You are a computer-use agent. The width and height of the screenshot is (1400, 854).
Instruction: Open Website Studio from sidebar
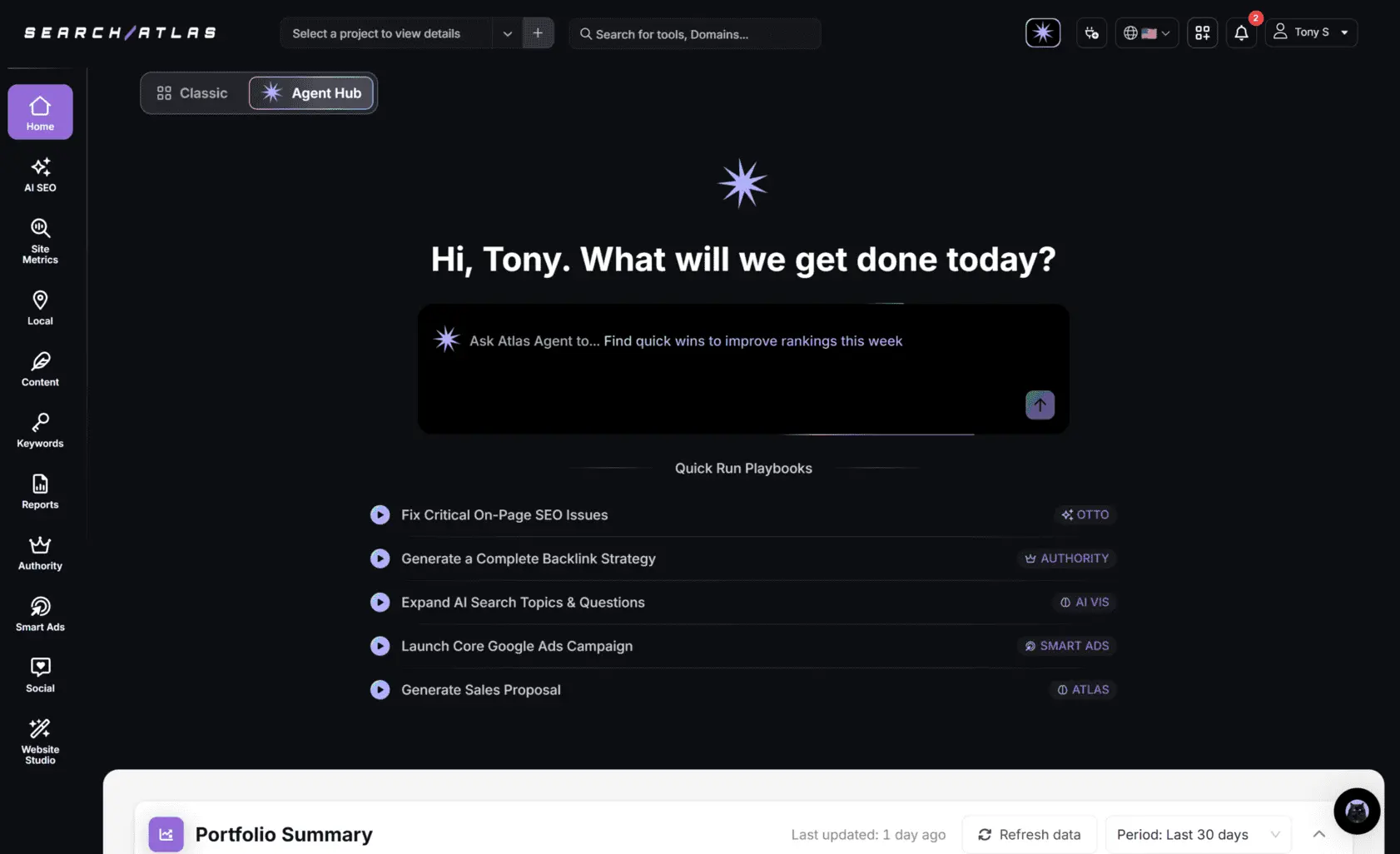[40, 742]
